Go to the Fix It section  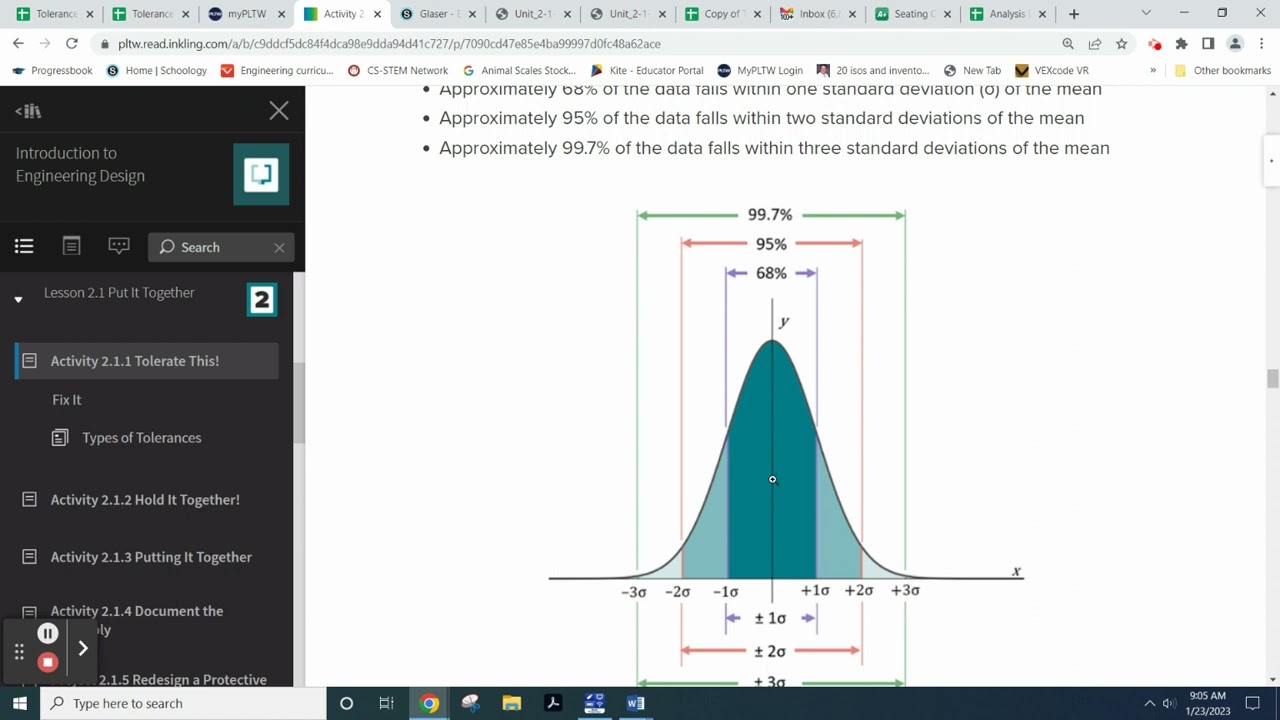coord(67,399)
